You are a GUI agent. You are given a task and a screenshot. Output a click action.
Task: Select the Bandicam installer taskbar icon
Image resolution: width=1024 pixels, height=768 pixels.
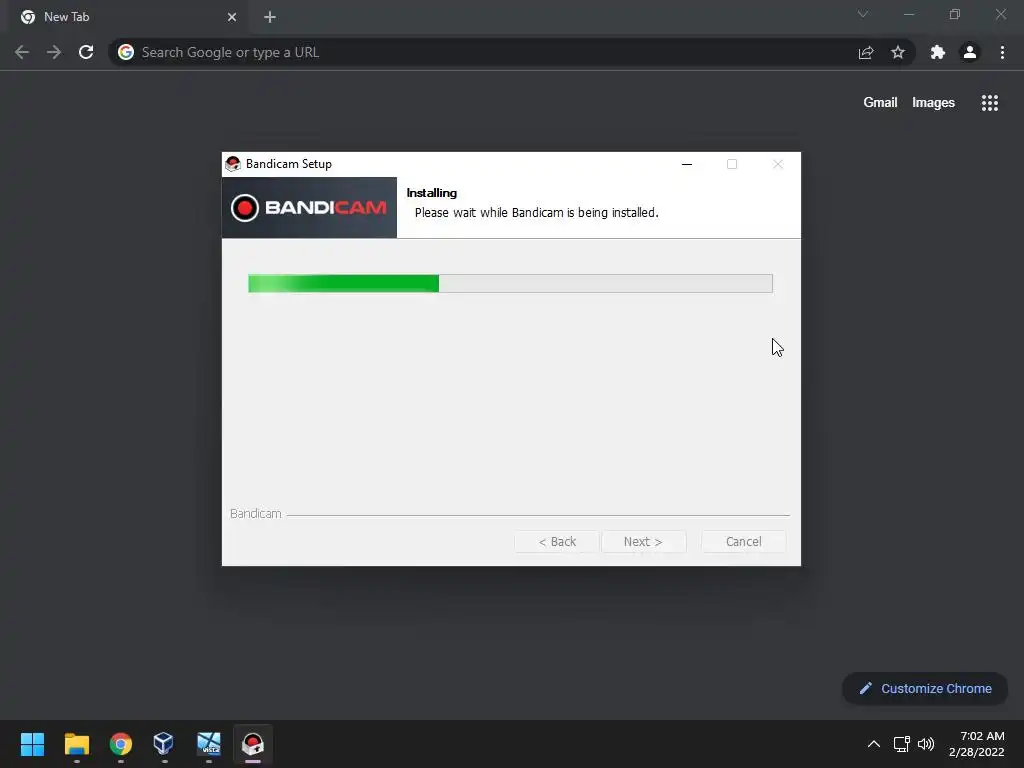pyautogui.click(x=253, y=744)
